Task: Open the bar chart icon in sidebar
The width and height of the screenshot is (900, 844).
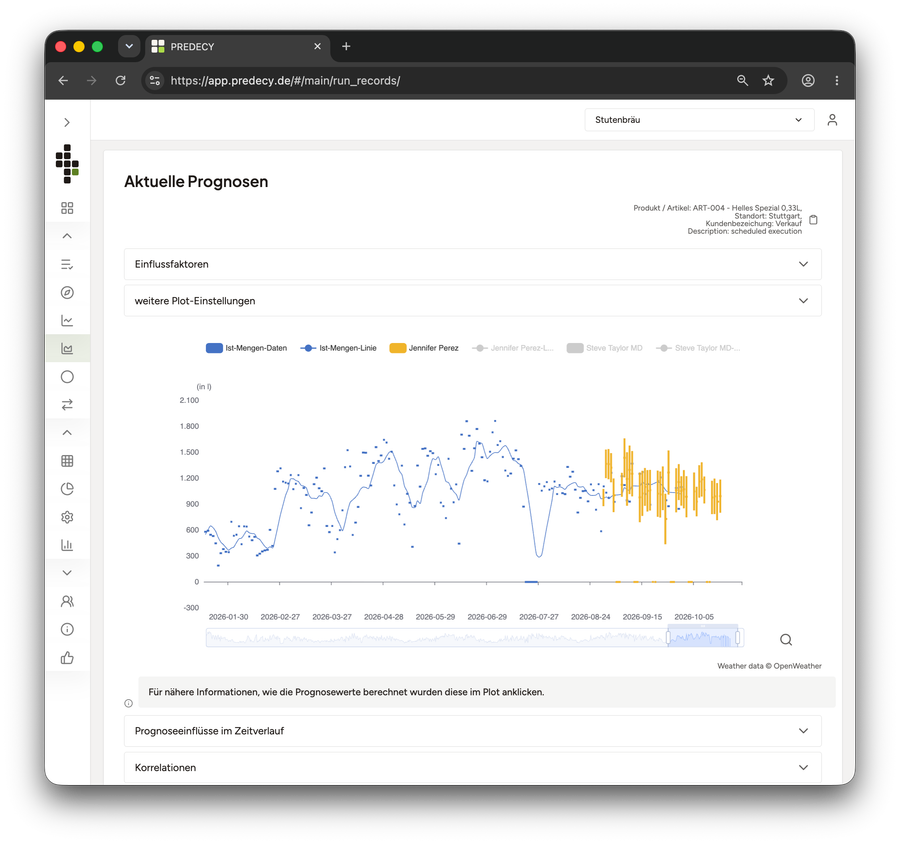Action: (x=67, y=545)
